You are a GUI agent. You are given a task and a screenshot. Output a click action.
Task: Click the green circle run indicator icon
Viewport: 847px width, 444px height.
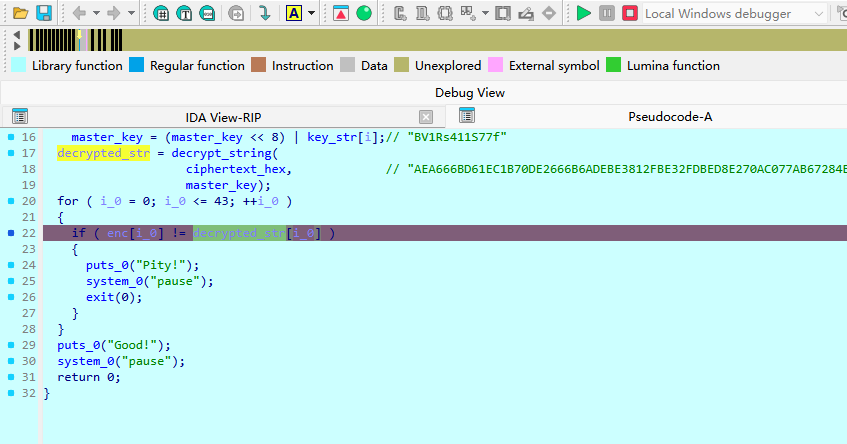[364, 13]
